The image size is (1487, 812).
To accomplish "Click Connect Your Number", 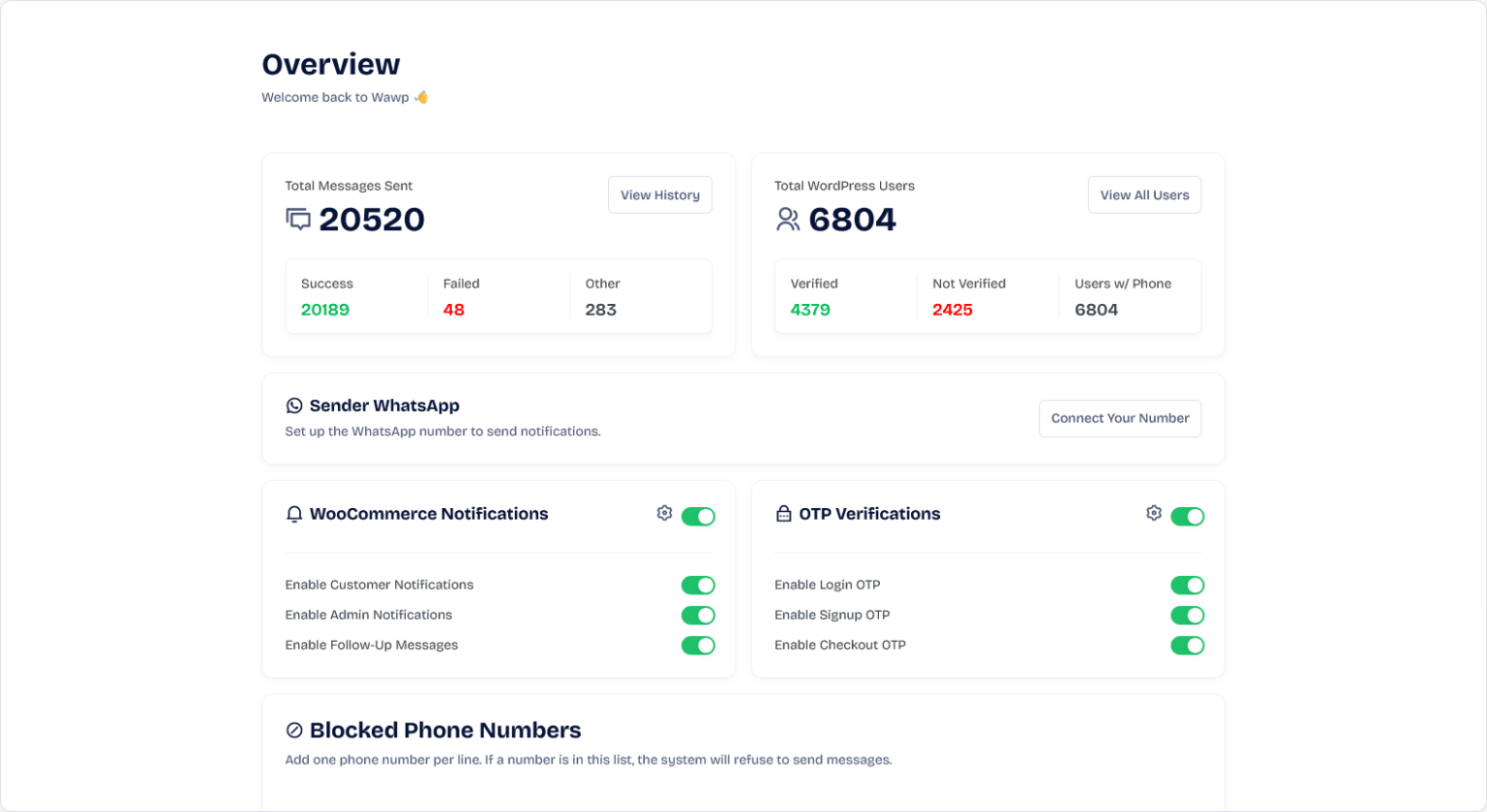I will tap(1119, 418).
